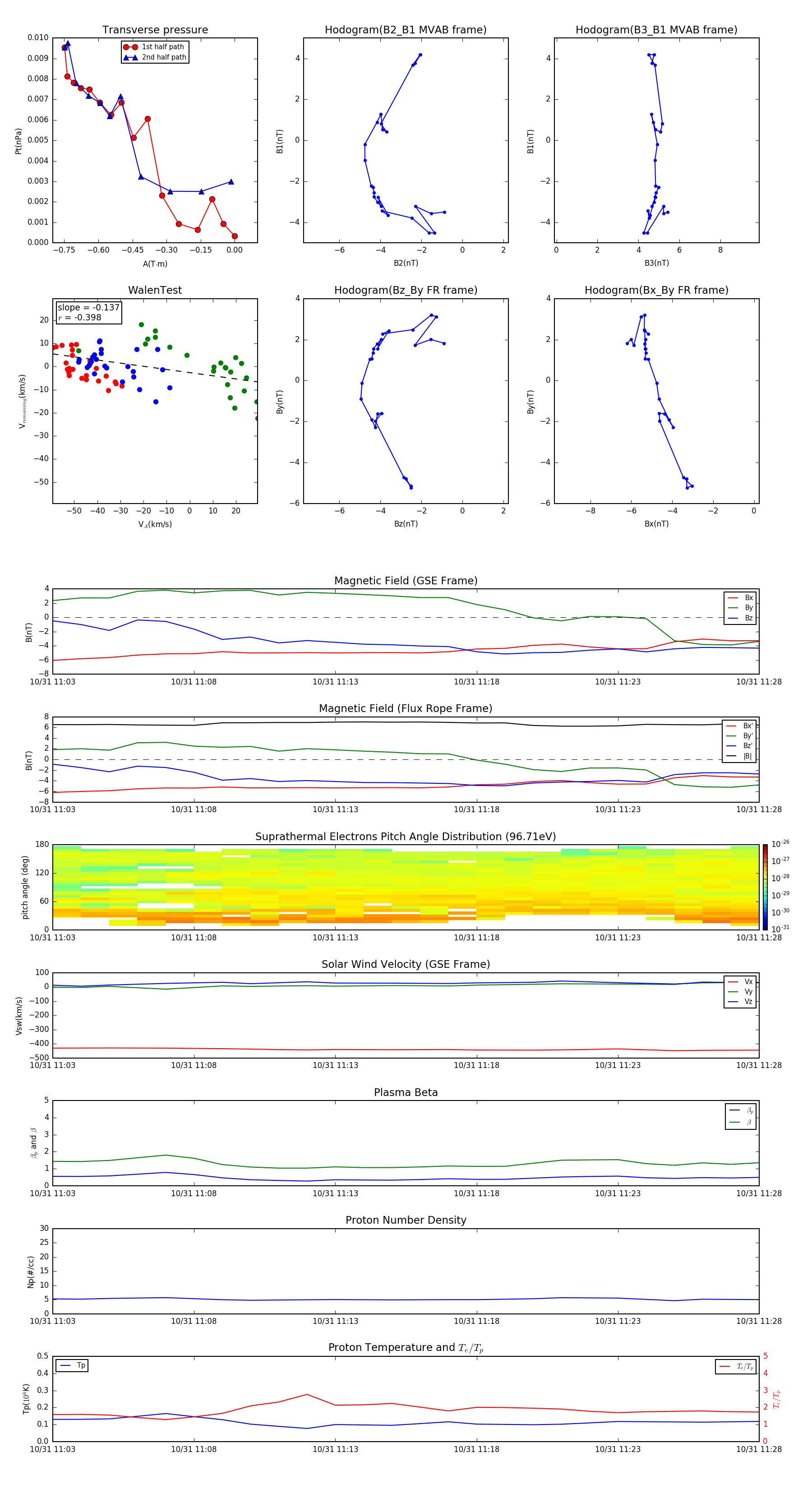Click the 'Solar Wind Velocity (GSE Frame)' title
Screen dimensions: 812x1489
[x=406, y=964]
